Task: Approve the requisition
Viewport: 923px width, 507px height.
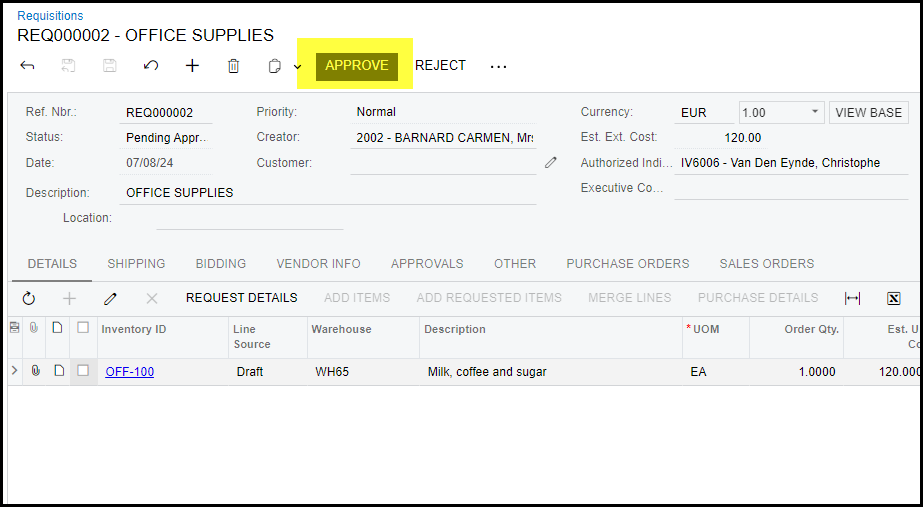Action: point(357,66)
